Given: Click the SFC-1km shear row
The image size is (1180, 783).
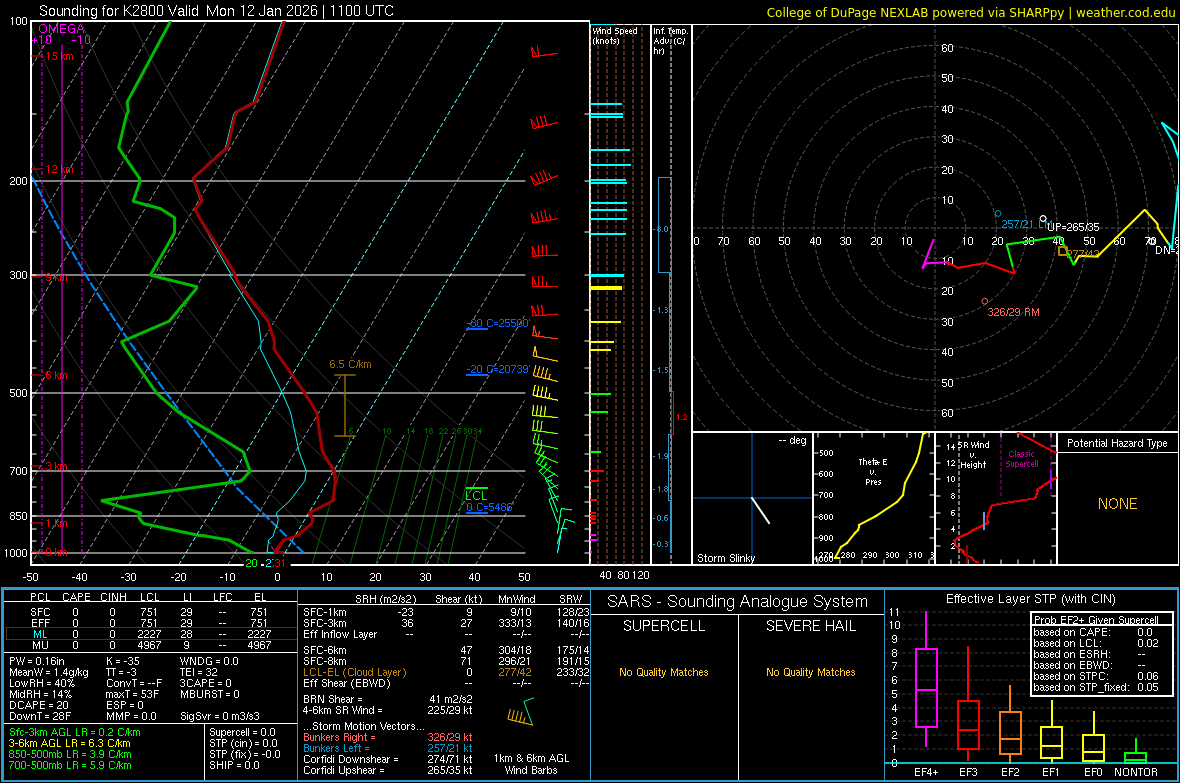Looking at the screenshot, I should (x=446, y=612).
